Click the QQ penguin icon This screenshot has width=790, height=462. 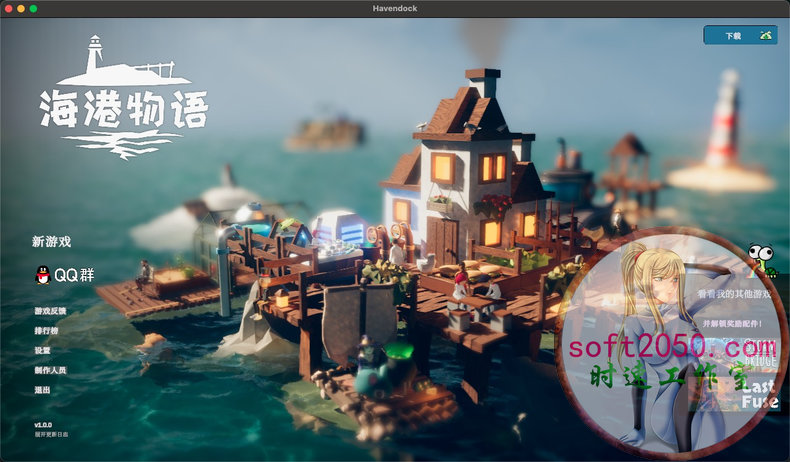coord(41,275)
